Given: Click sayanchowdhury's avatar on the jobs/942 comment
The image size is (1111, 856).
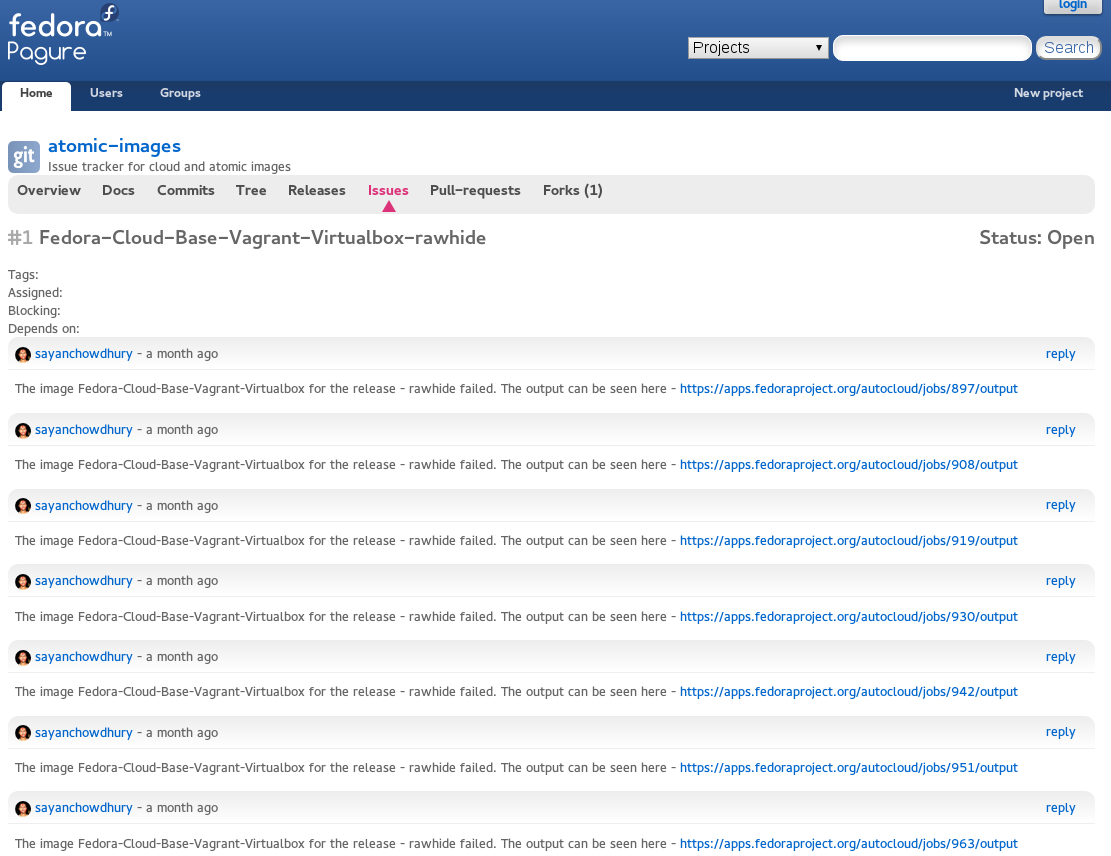Looking at the screenshot, I should point(23,657).
